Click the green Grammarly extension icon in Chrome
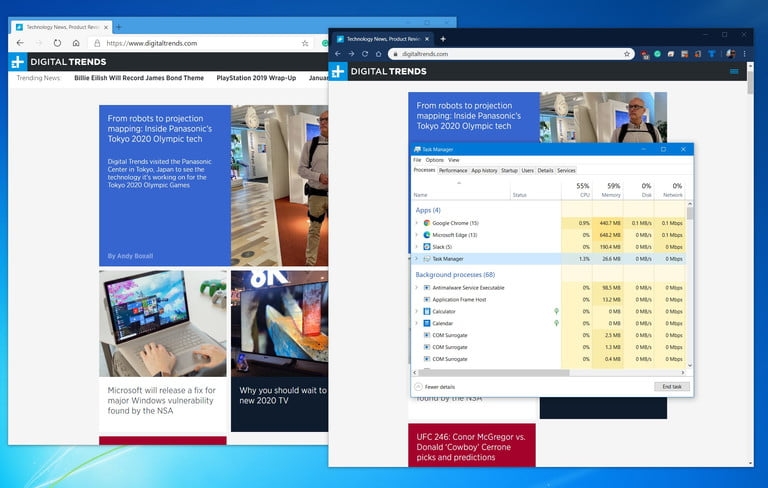 658,54
